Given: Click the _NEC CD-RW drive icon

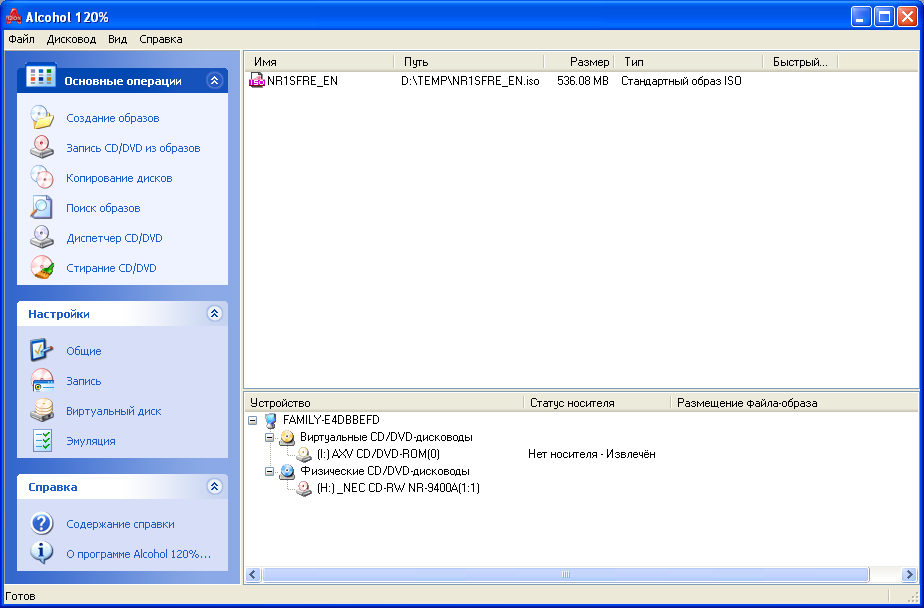Looking at the screenshot, I should 304,488.
